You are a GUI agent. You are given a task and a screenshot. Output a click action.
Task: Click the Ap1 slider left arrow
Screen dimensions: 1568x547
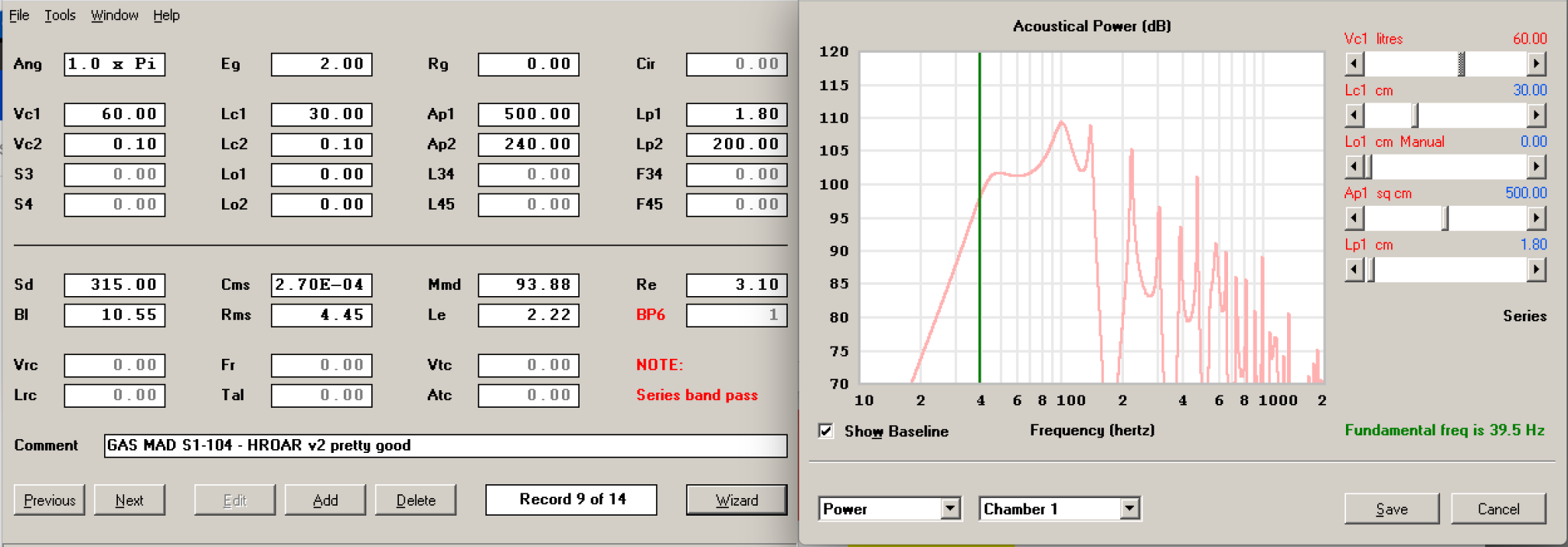(1354, 218)
